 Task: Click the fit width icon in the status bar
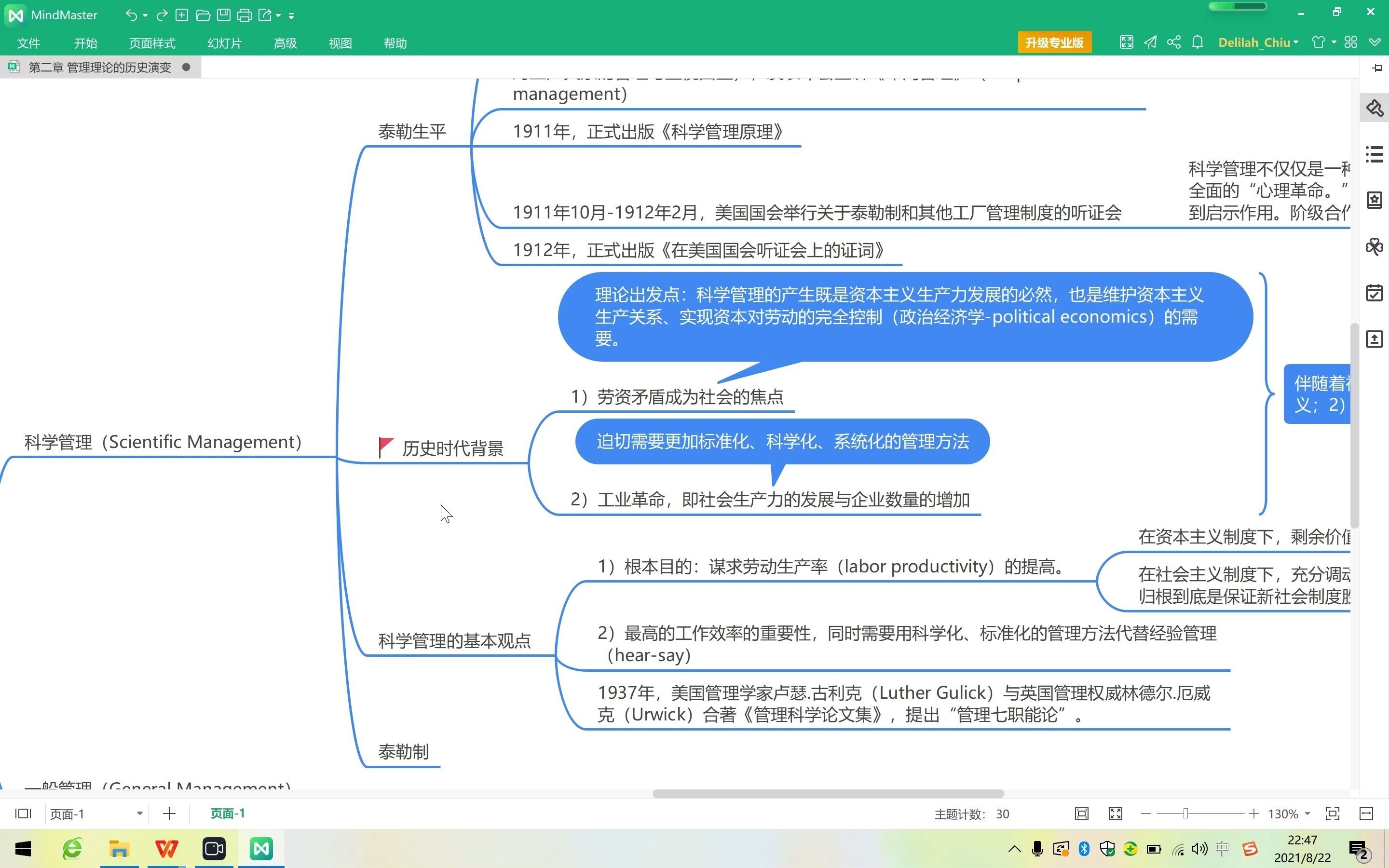tap(1367, 814)
